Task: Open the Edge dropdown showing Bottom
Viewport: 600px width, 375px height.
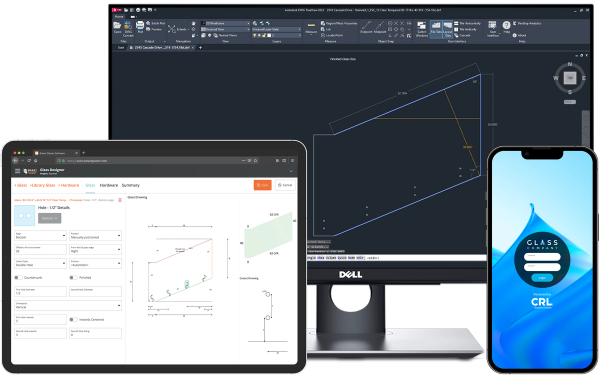Action: (x=40, y=236)
